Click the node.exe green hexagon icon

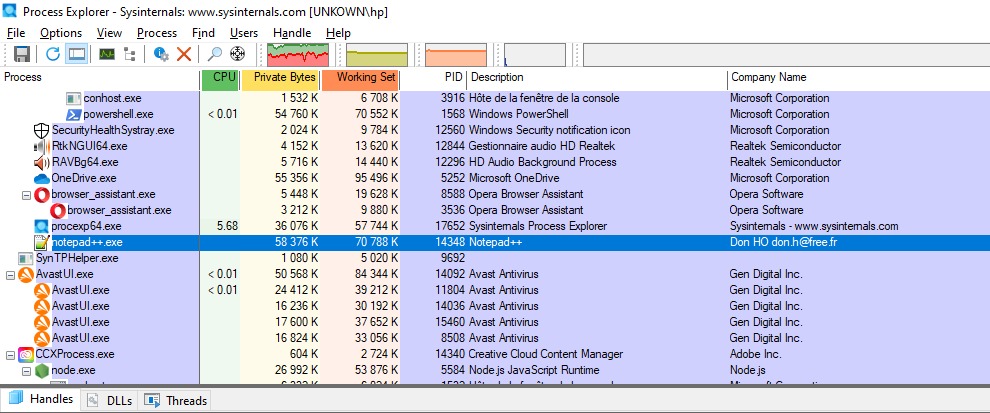42,370
